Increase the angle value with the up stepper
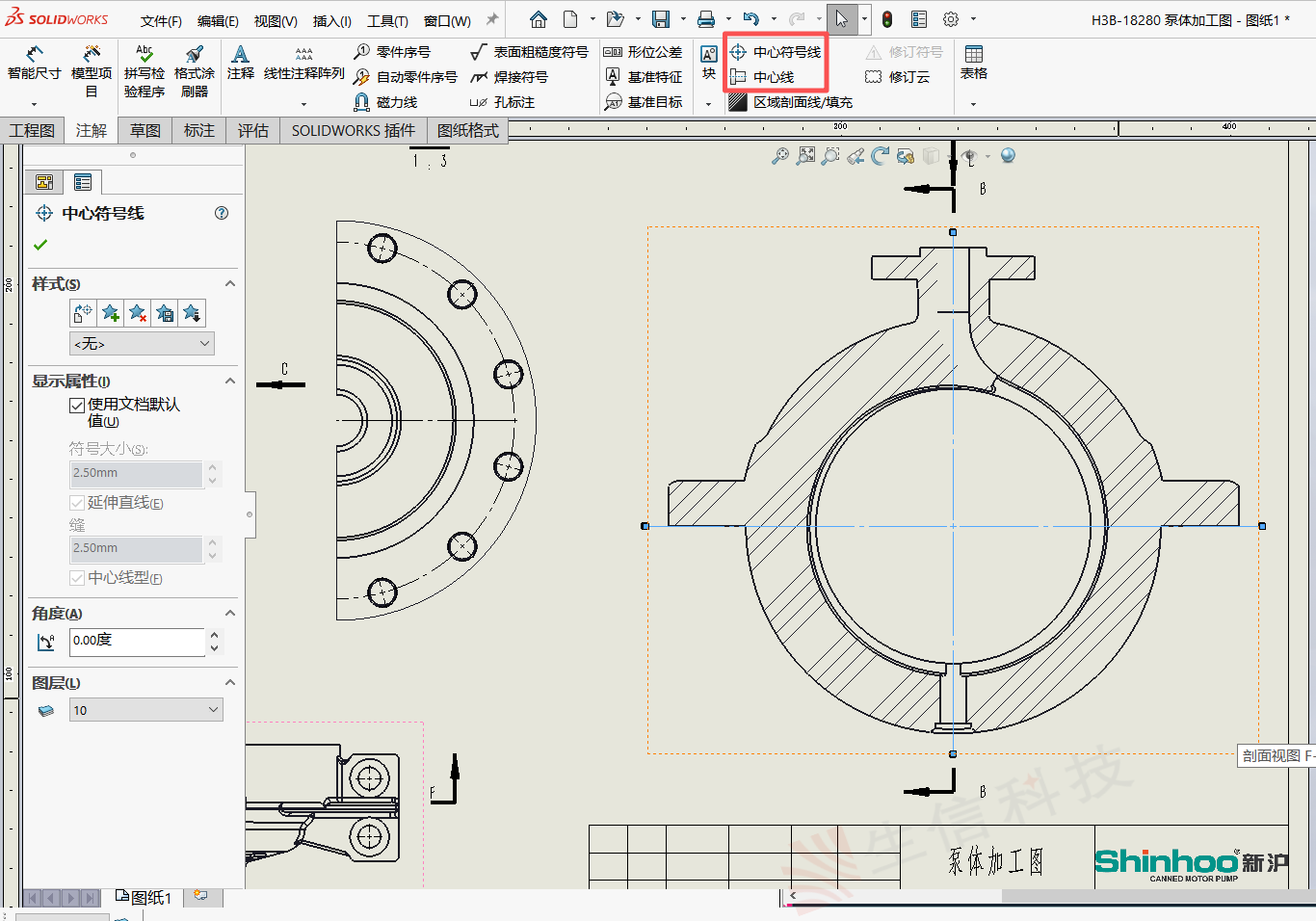The width and height of the screenshot is (1316, 921). 214,636
